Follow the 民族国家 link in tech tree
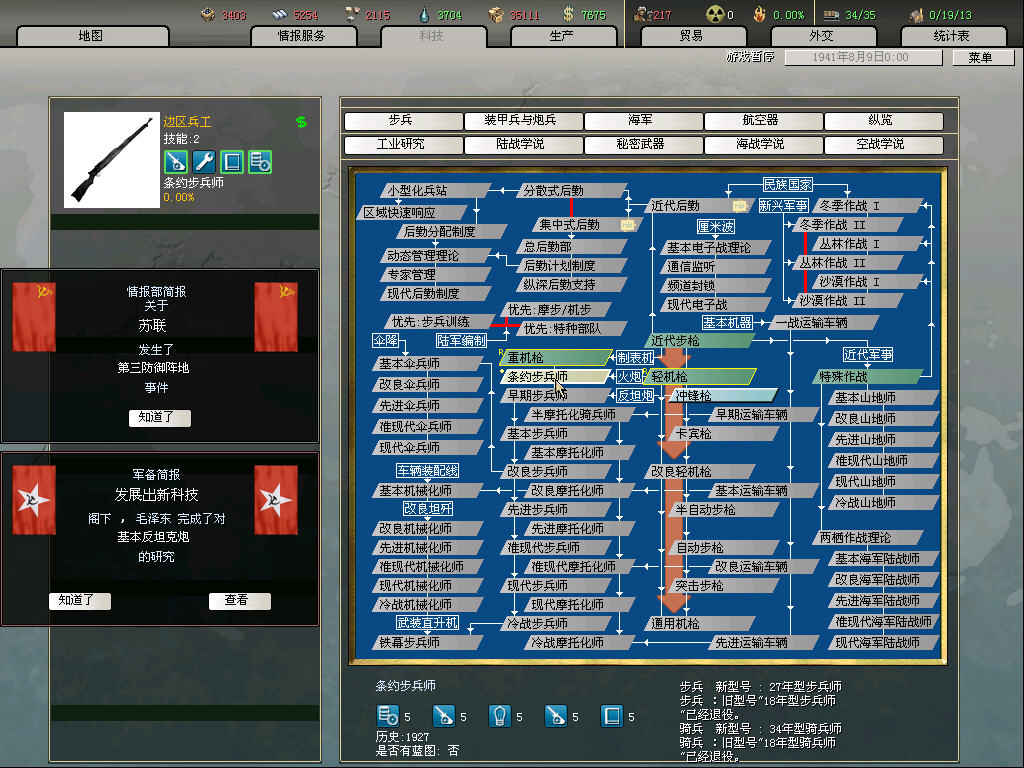This screenshot has height=768, width=1024. 788,185
